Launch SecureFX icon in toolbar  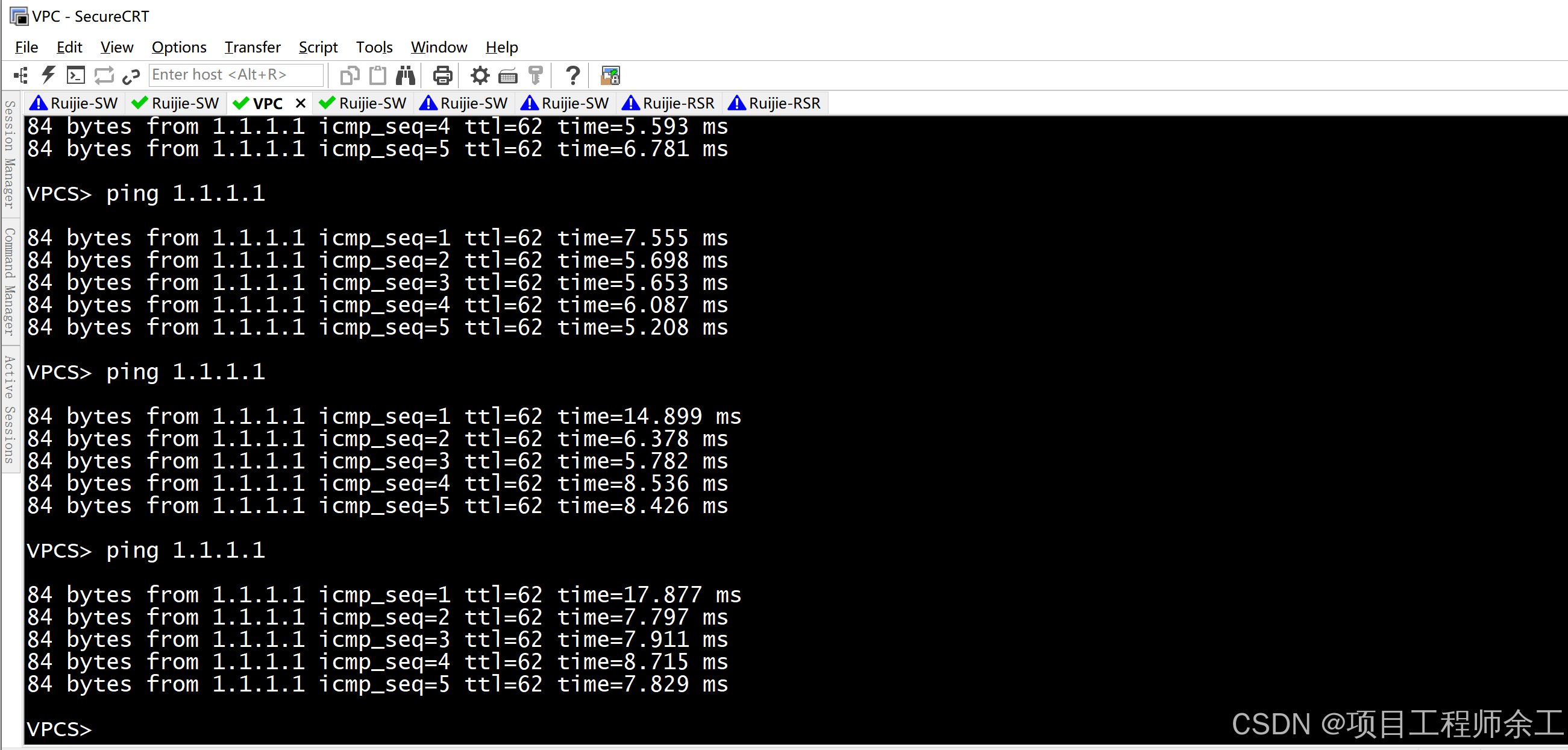[610, 75]
